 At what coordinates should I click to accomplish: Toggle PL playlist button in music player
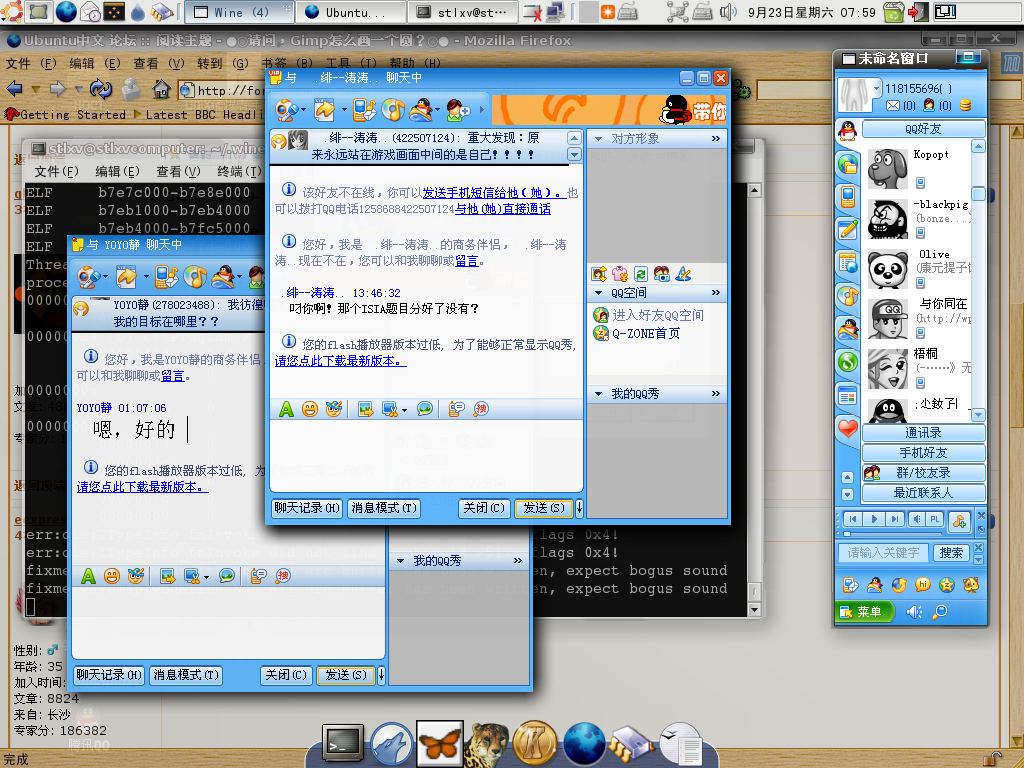click(935, 519)
